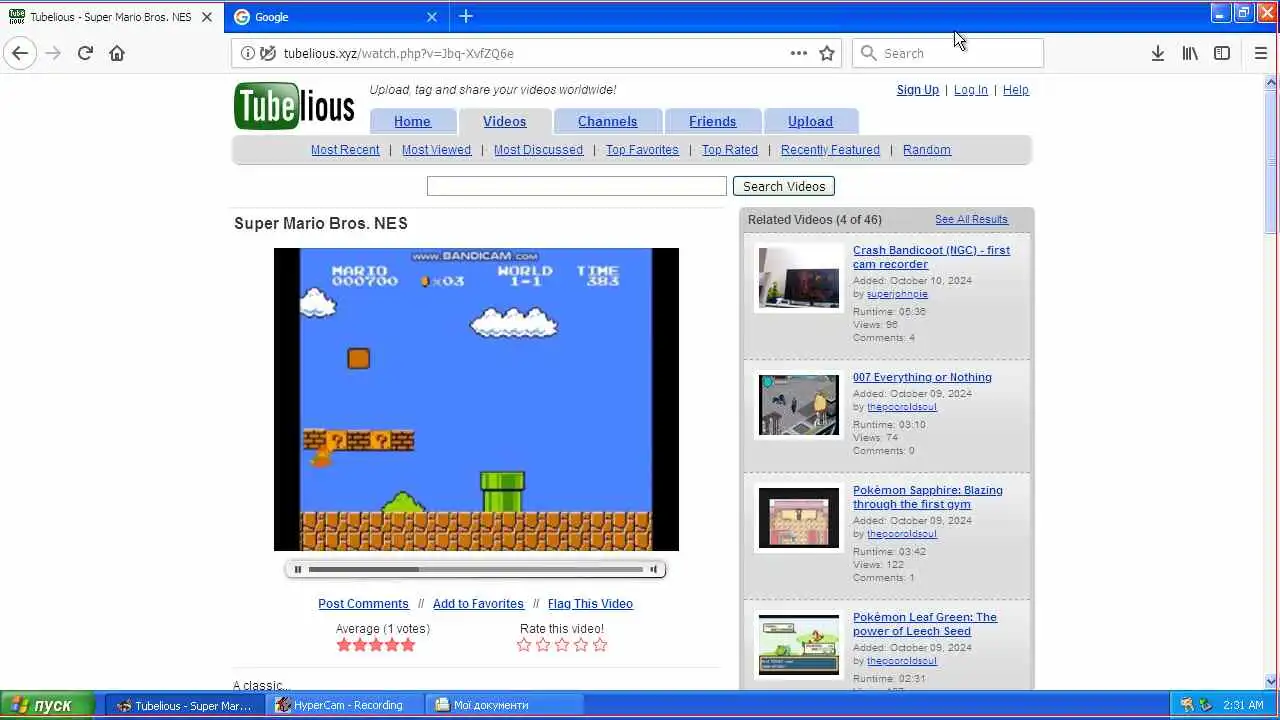Reload the page with refresh icon
This screenshot has width=1280, height=720.
pyautogui.click(x=85, y=53)
